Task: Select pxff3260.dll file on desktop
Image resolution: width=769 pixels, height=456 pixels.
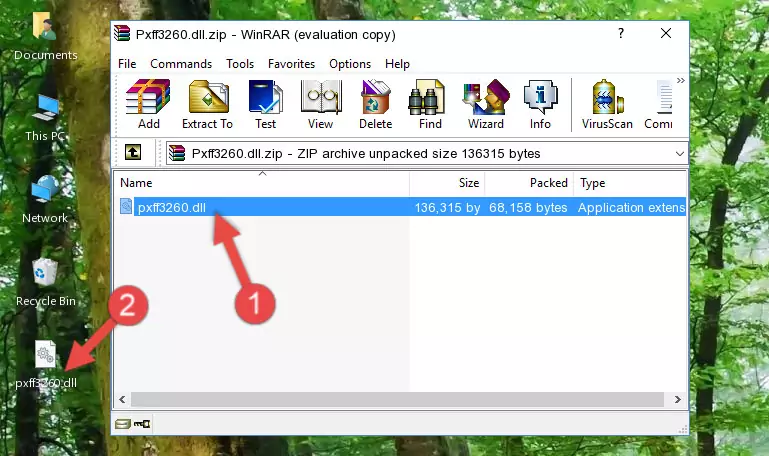Action: [45, 364]
